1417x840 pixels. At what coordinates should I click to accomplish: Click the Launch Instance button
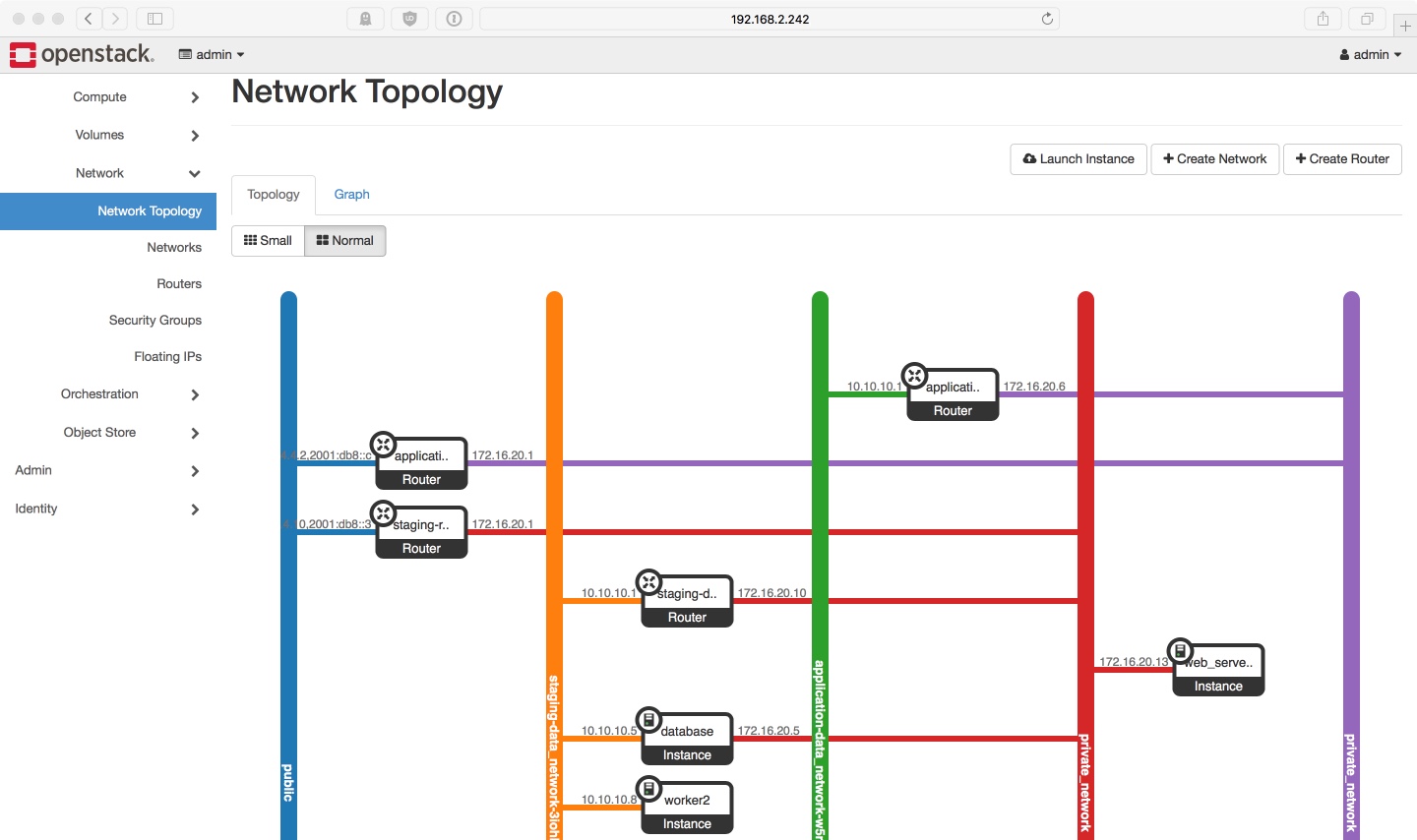tap(1078, 159)
